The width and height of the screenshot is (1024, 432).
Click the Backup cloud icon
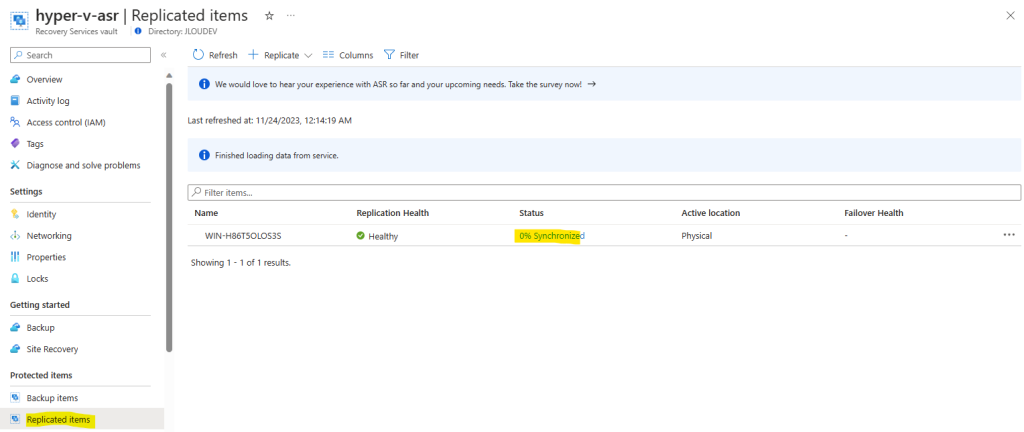[16, 328]
